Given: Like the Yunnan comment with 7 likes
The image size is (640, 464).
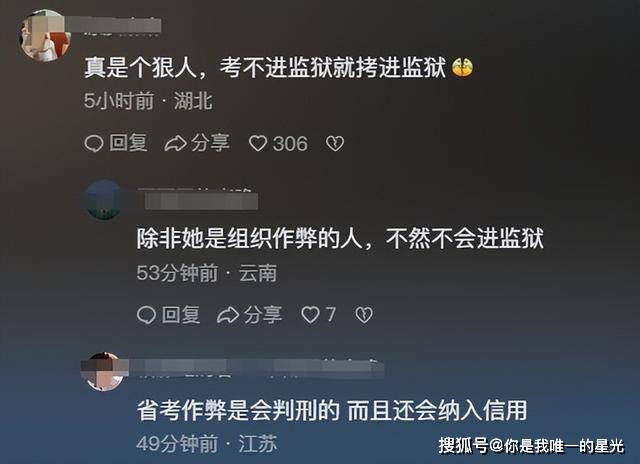Looking at the screenshot, I should [x=310, y=315].
